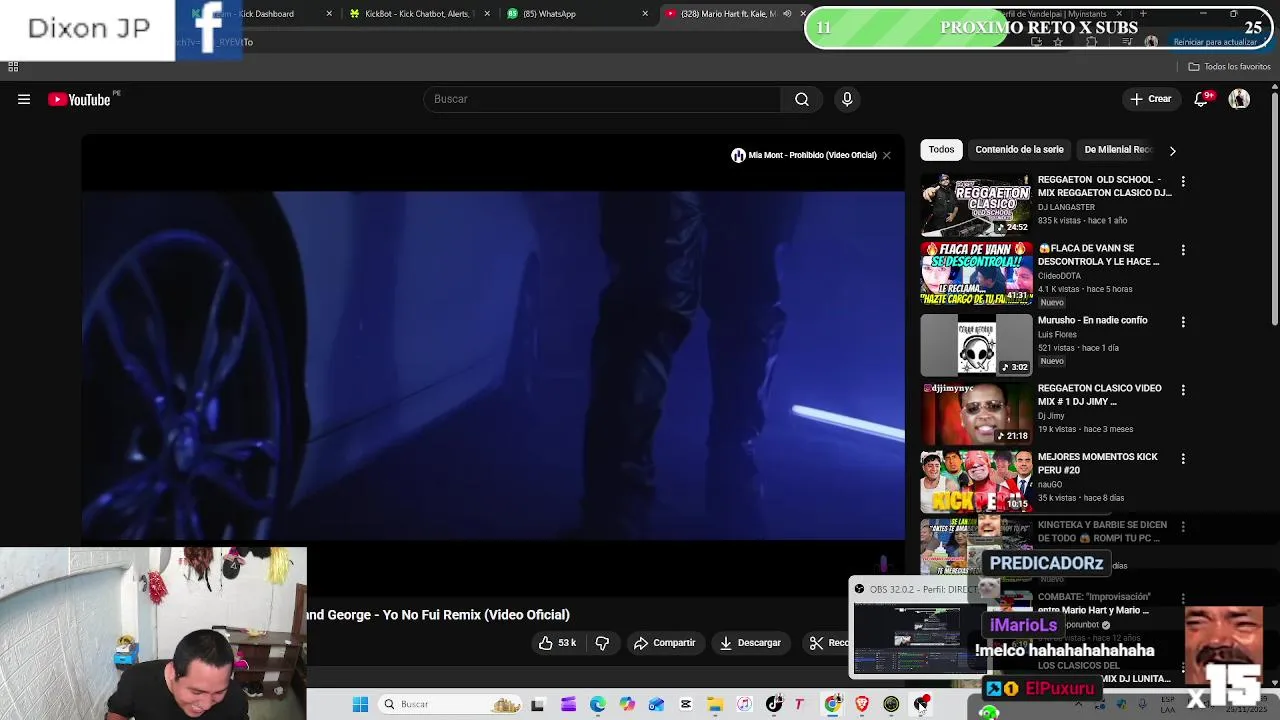
Task: Open Kingteka y Barbie video title
Action: tap(1102, 531)
